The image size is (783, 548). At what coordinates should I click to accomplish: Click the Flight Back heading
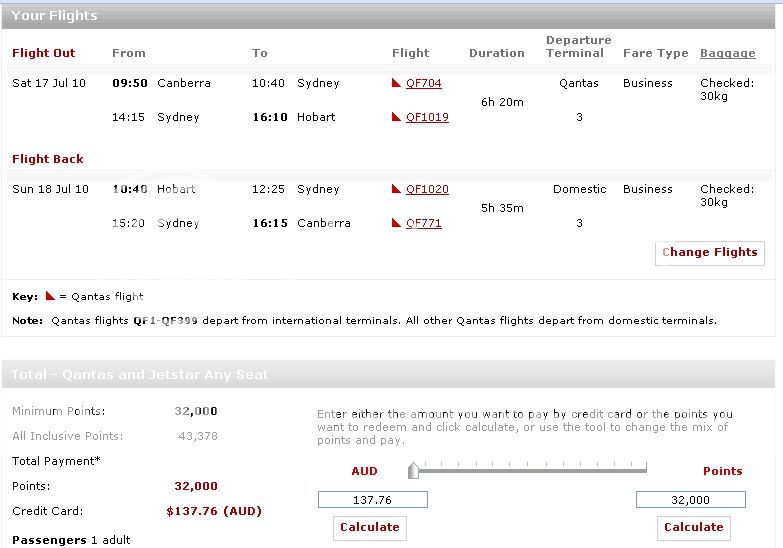(x=48, y=159)
